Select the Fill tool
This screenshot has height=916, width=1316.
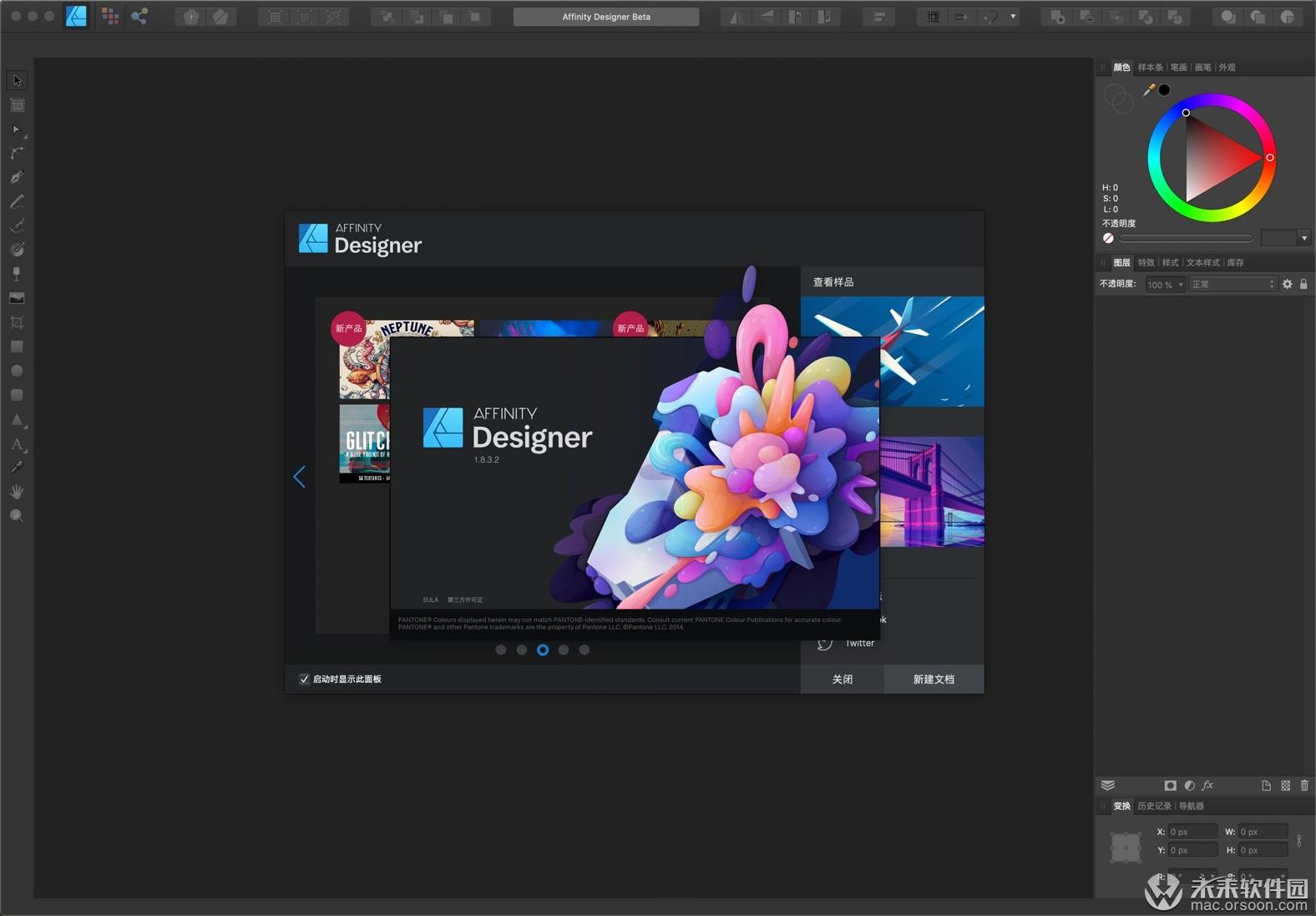(17, 250)
